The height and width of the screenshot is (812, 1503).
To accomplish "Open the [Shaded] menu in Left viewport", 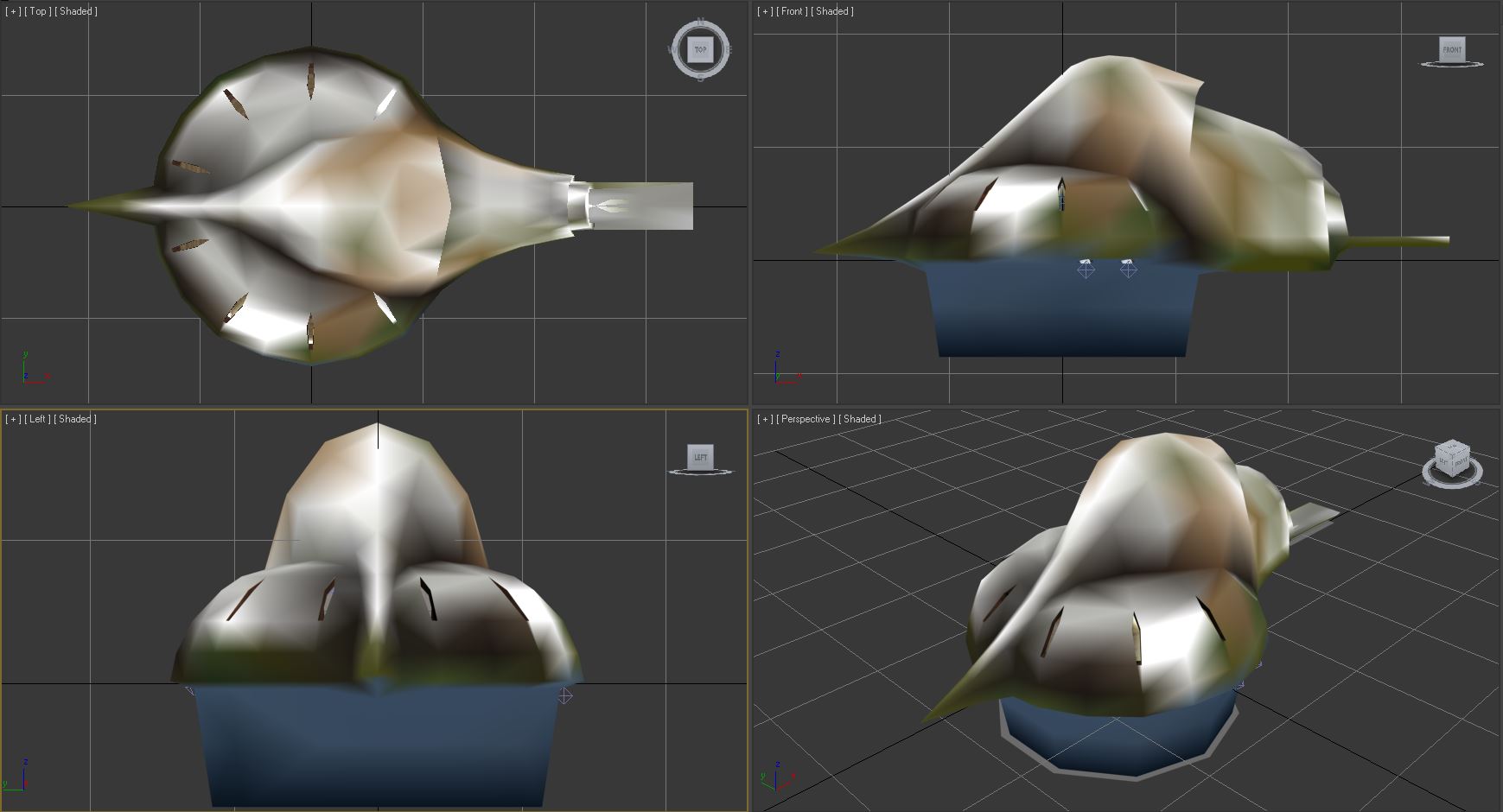I will 75,419.
